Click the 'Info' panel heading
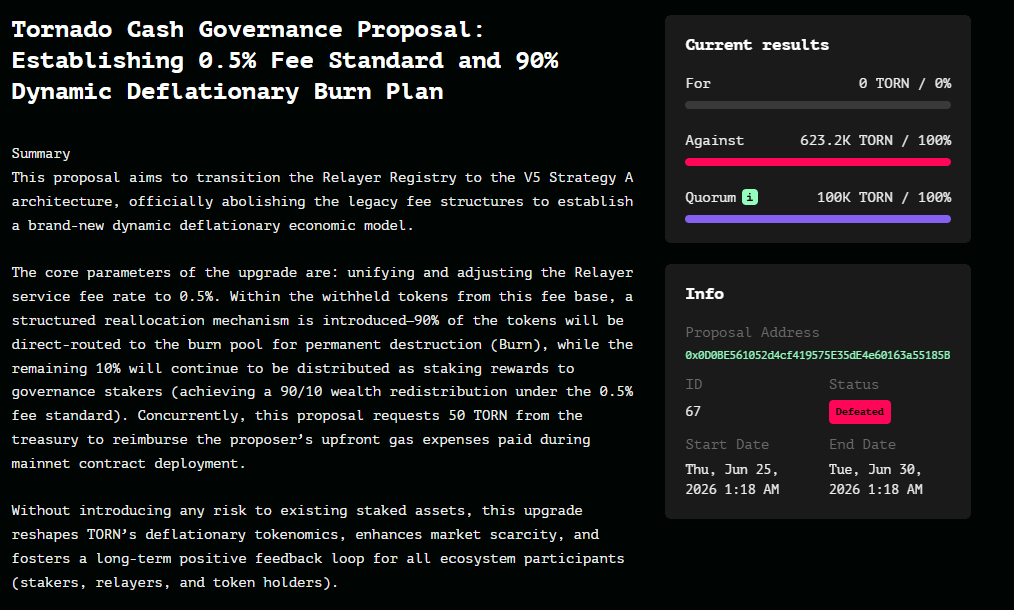The width and height of the screenshot is (1014, 610). (x=704, y=294)
